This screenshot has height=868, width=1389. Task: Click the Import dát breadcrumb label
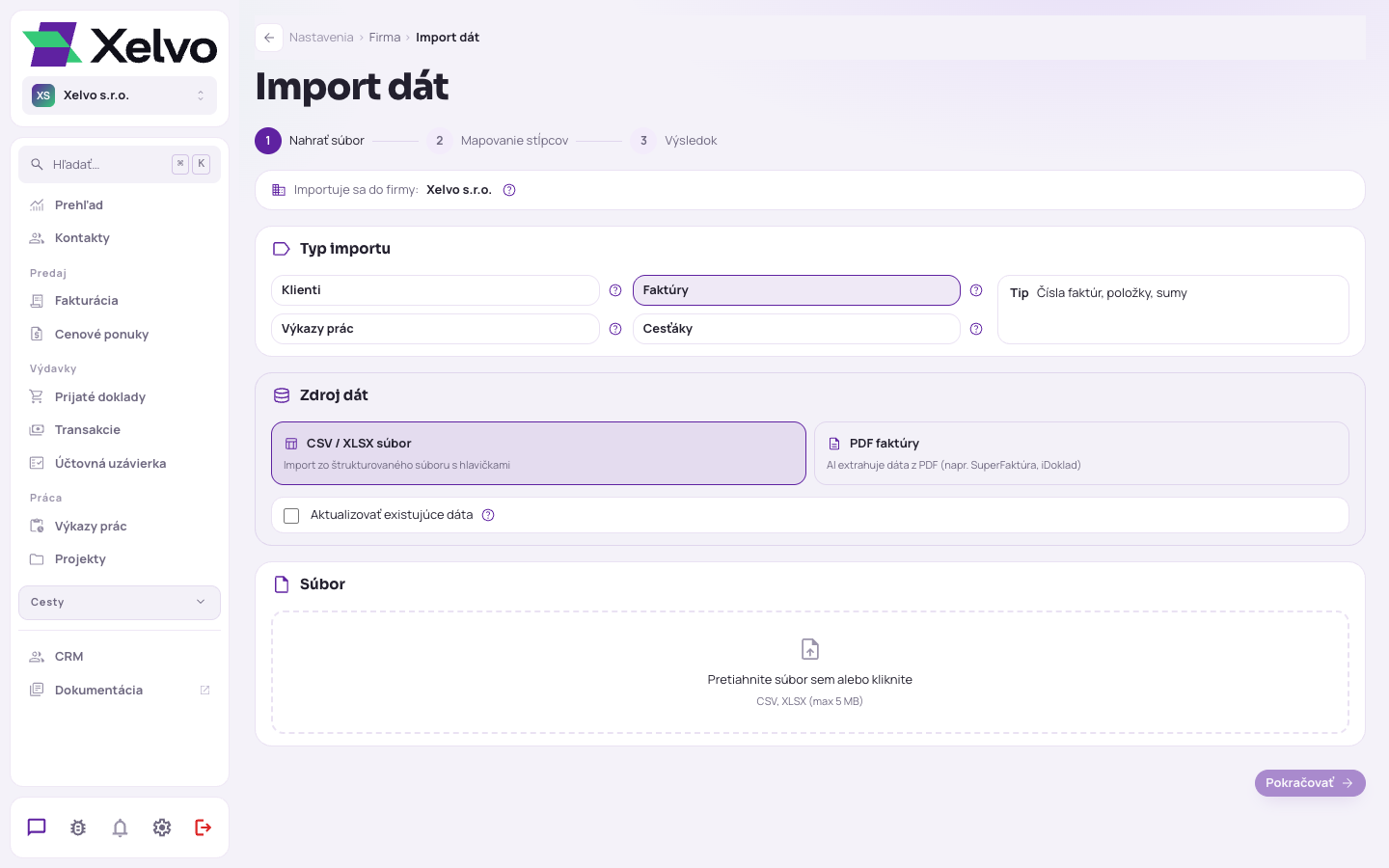pyautogui.click(x=448, y=38)
